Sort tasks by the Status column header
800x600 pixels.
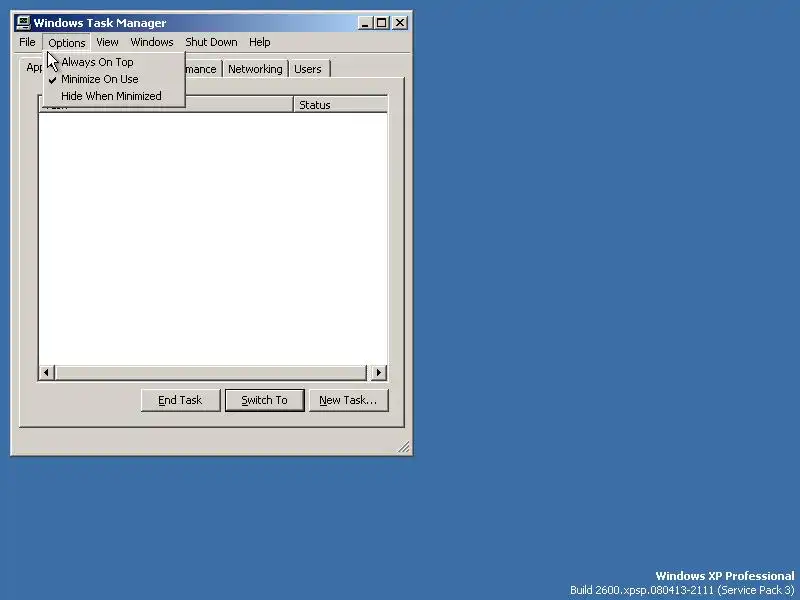(340, 105)
